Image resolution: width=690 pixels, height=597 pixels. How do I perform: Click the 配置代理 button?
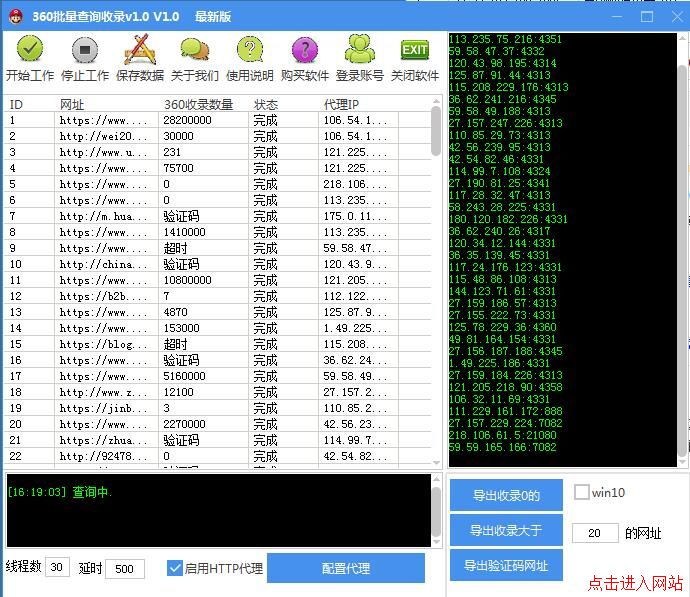[345, 568]
